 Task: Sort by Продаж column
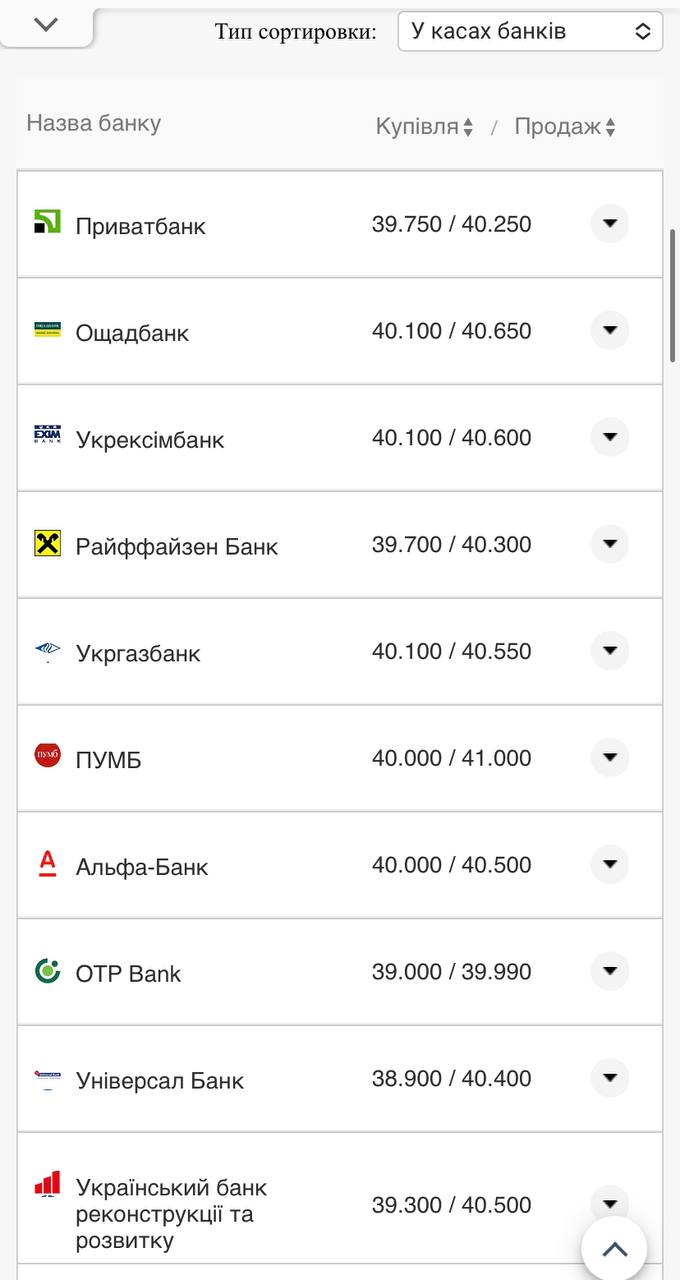pyautogui.click(x=565, y=127)
